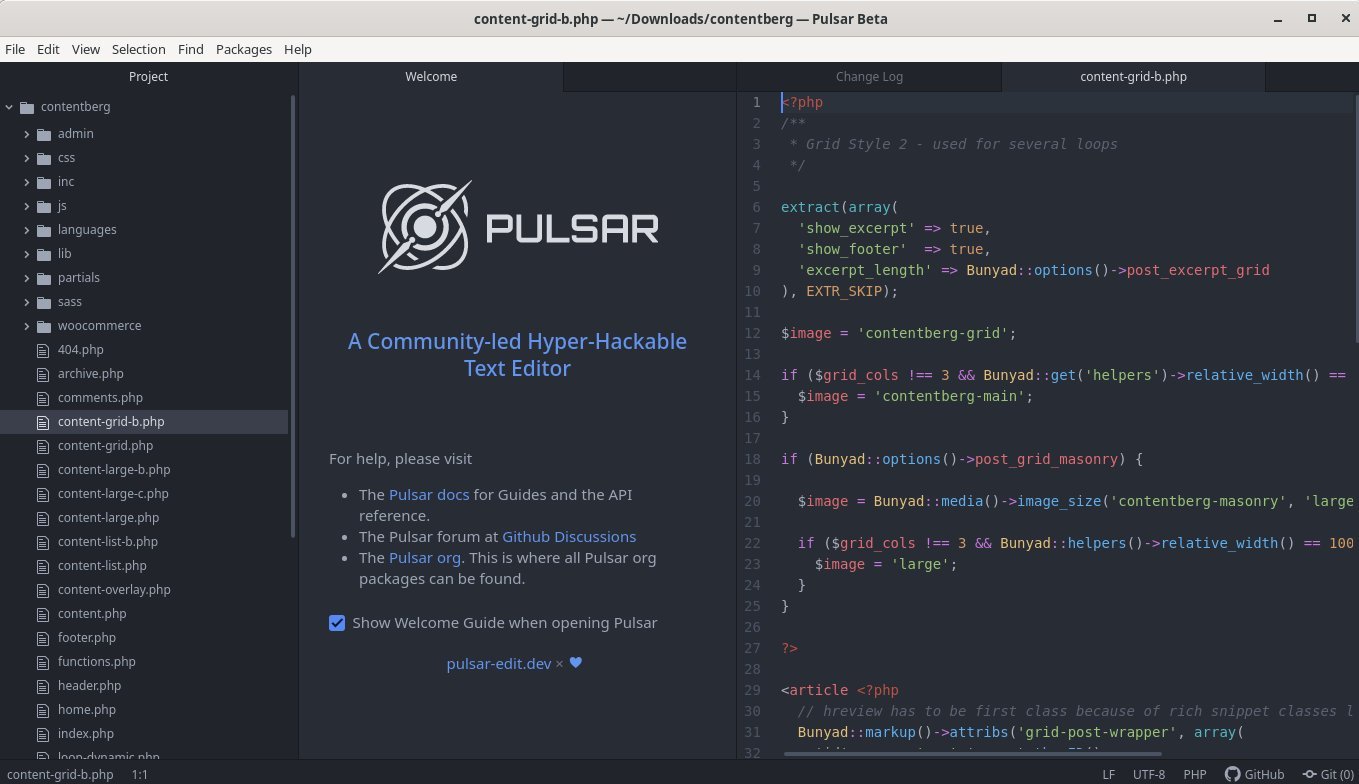Expand the js folder chevron

coord(27,206)
